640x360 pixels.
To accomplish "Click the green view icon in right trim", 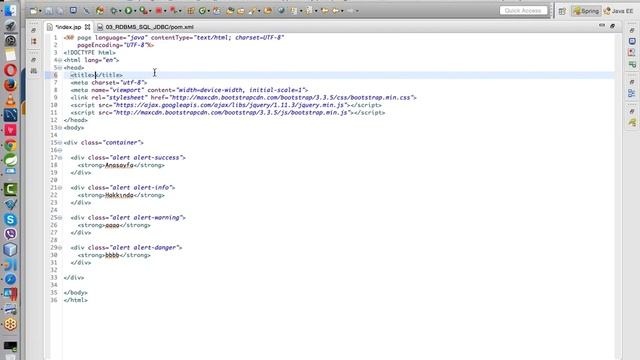I will pos(632,64).
